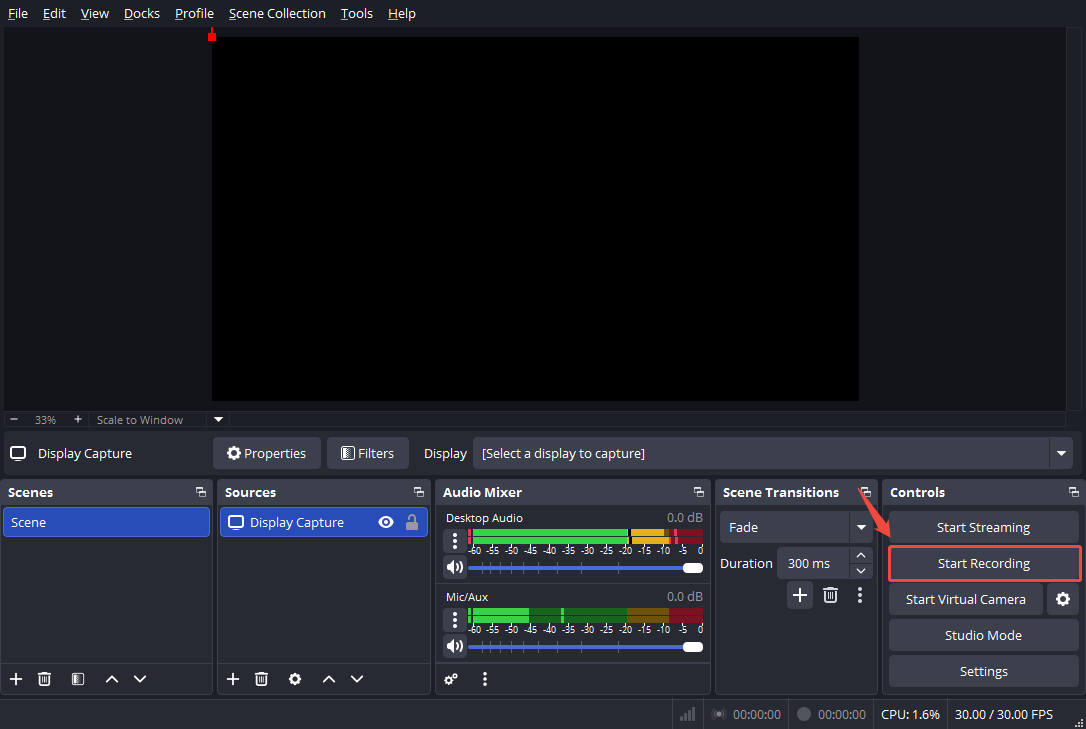The width and height of the screenshot is (1086, 729).
Task: Click Start Recording
Action: click(x=983, y=563)
